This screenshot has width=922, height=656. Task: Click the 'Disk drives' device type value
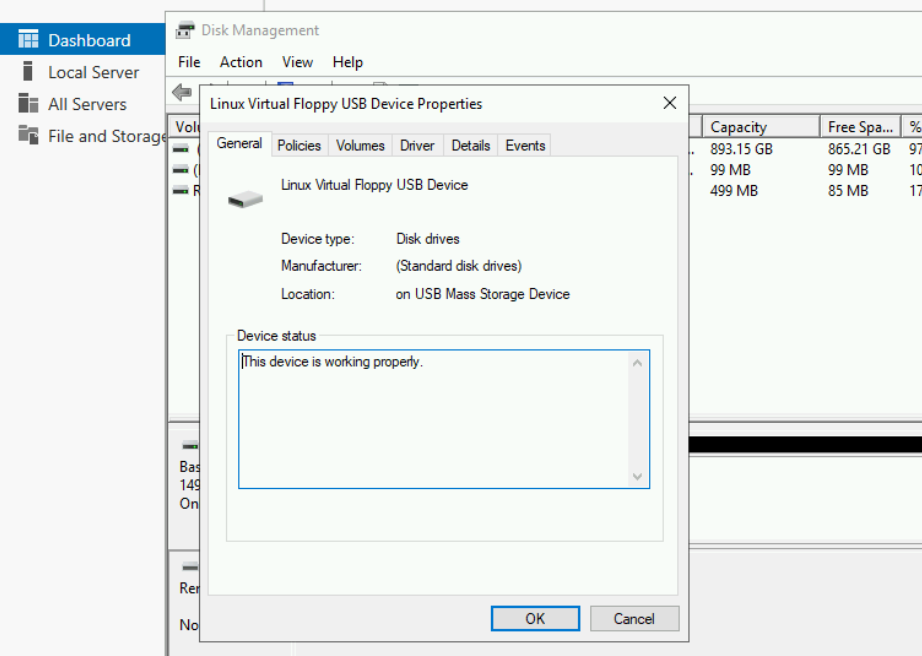[x=427, y=239]
